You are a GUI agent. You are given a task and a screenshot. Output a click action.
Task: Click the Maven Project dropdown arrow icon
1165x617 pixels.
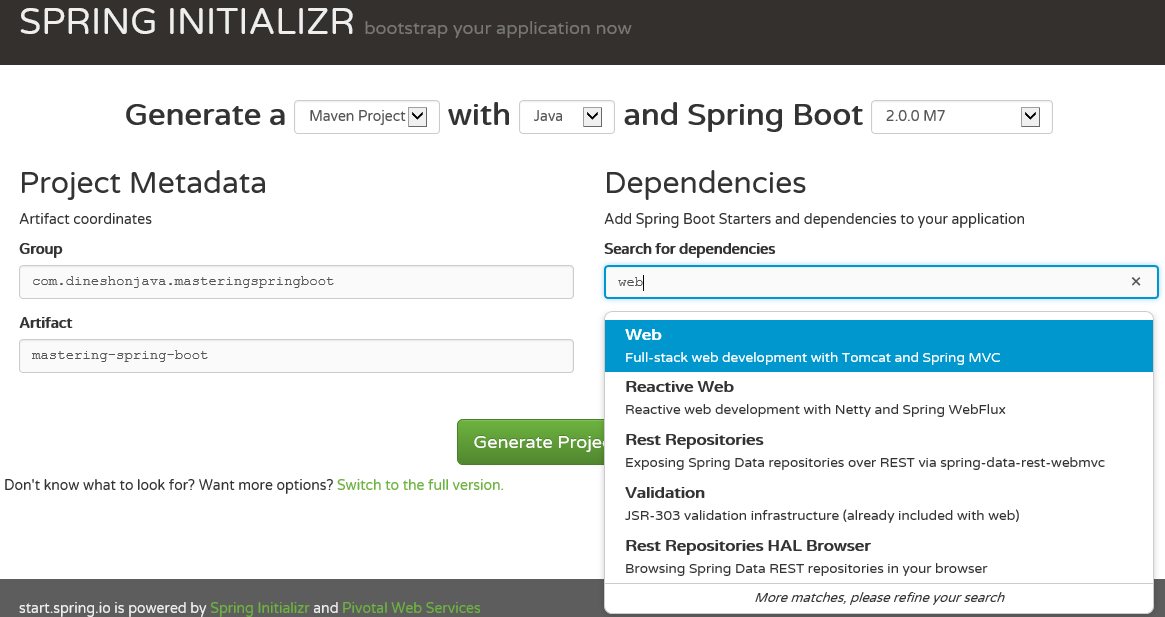click(418, 117)
